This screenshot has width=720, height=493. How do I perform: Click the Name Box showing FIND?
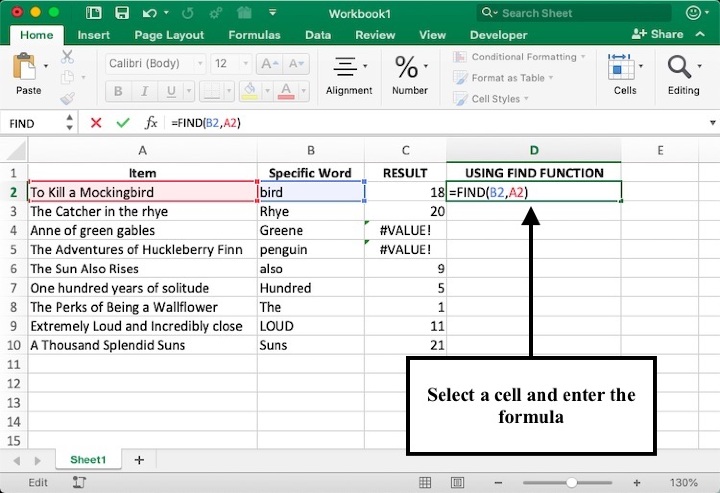[x=33, y=123]
